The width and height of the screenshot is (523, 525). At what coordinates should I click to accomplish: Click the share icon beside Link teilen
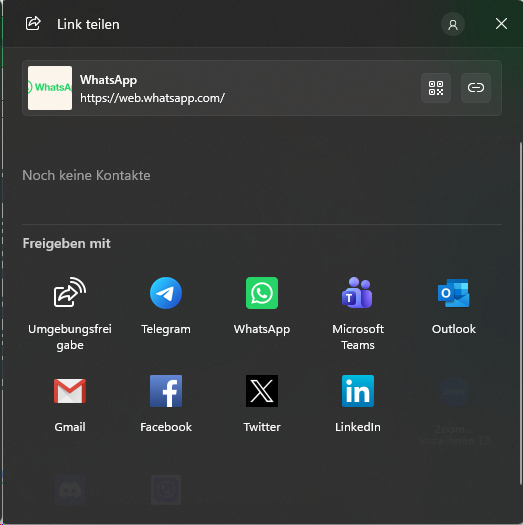pyautogui.click(x=33, y=24)
